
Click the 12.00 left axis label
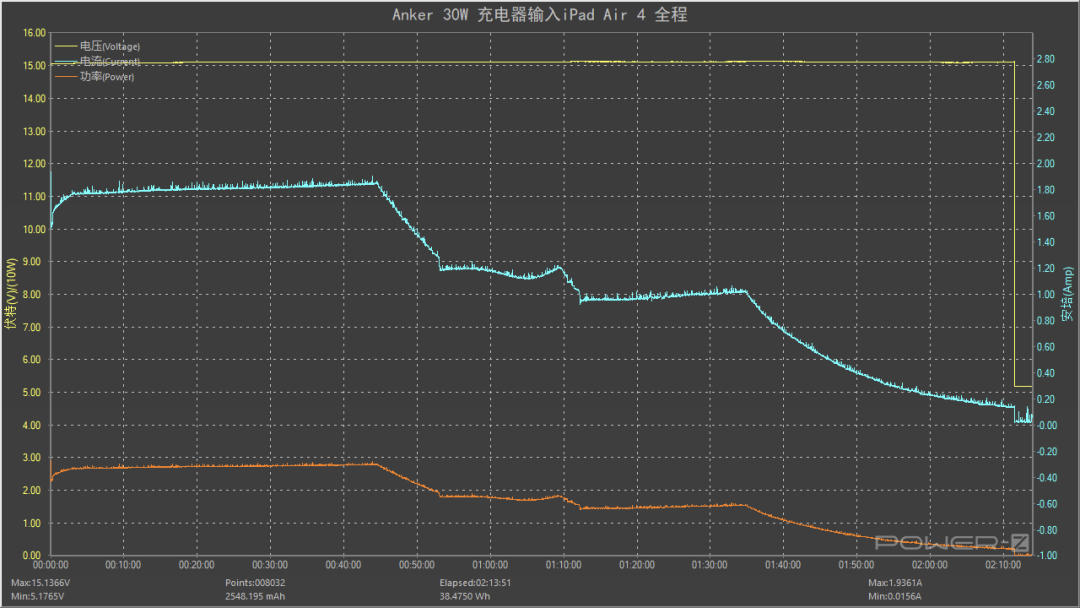pos(34,164)
